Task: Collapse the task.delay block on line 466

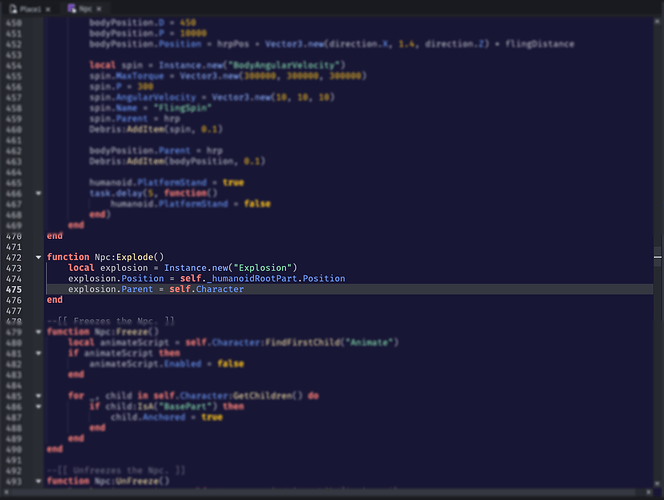Action: [x=38, y=193]
